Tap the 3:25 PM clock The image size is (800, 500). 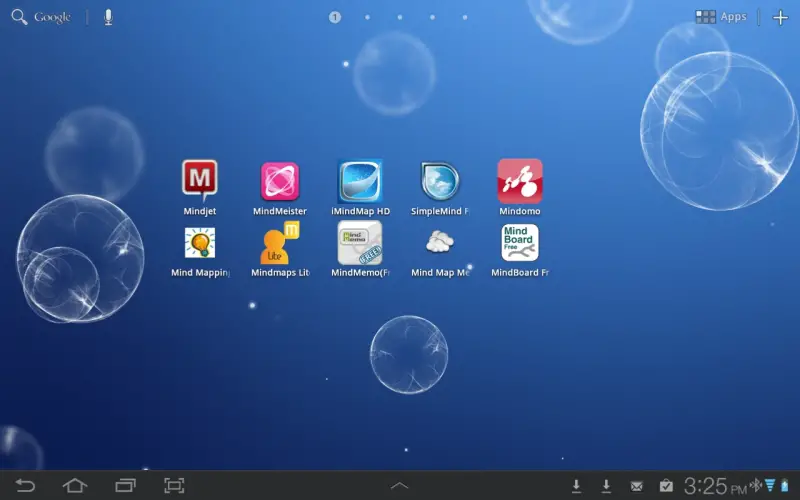(x=716, y=486)
